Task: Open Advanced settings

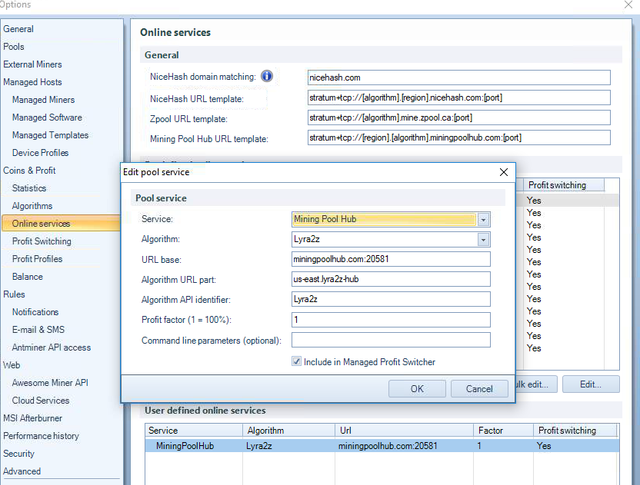Action: (22, 471)
